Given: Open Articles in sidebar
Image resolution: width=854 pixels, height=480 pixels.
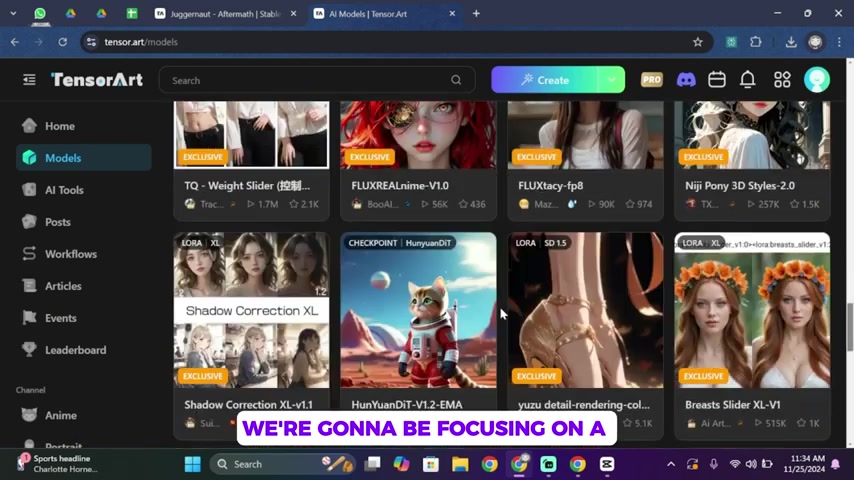Looking at the screenshot, I should click(84, 286).
